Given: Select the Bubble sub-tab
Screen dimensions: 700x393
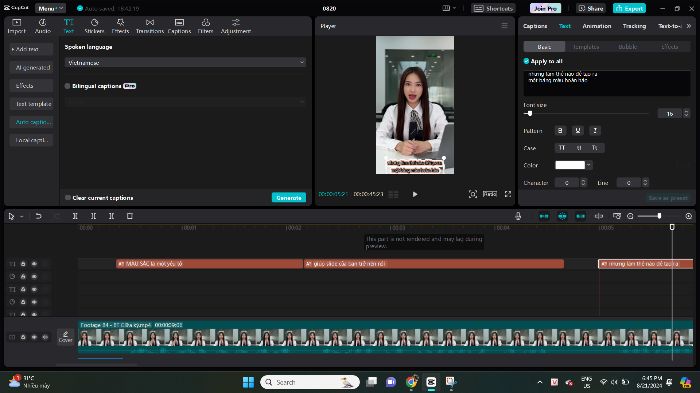Looking at the screenshot, I should coord(627,47).
